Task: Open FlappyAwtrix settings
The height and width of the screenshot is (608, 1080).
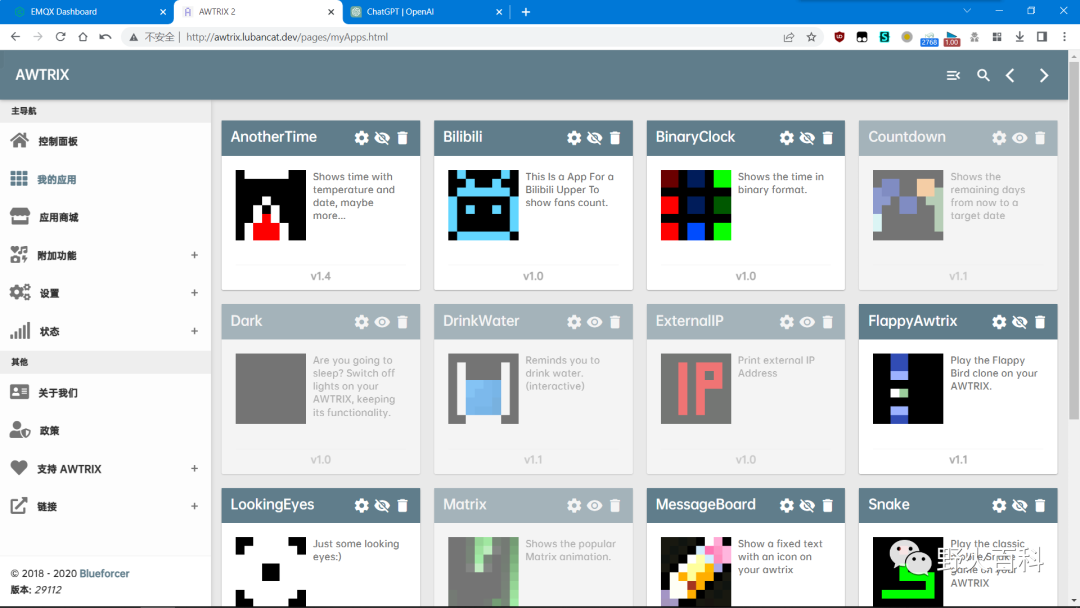Action: point(999,322)
